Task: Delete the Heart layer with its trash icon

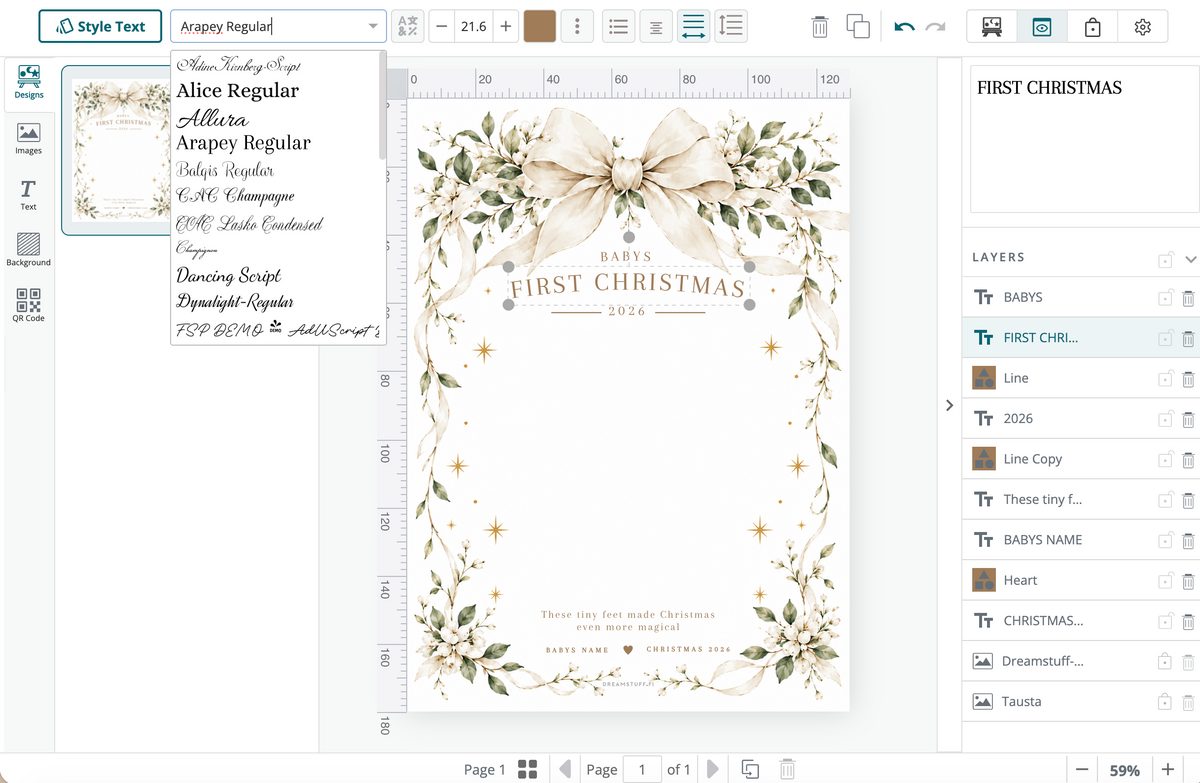Action: point(1188,580)
